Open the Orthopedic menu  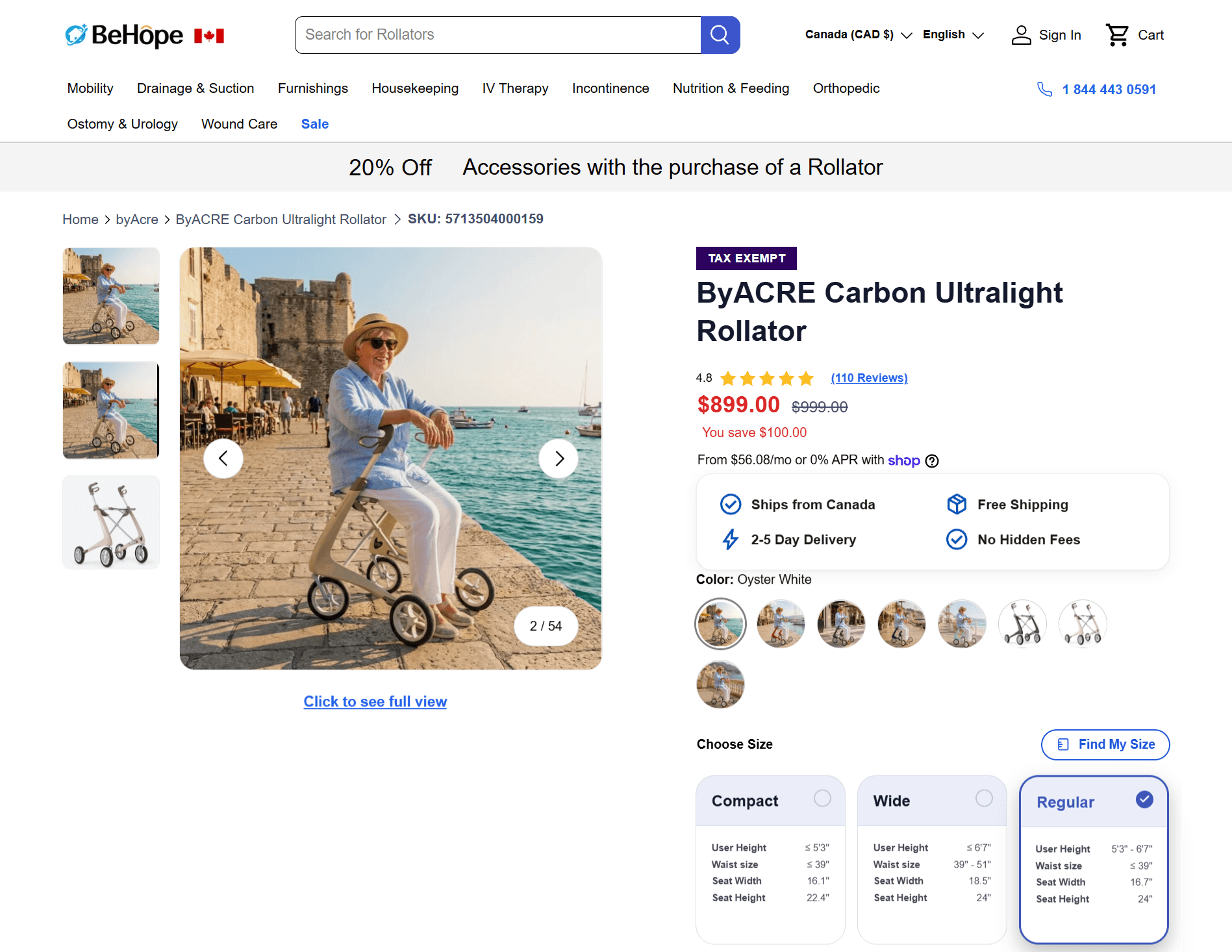[846, 88]
